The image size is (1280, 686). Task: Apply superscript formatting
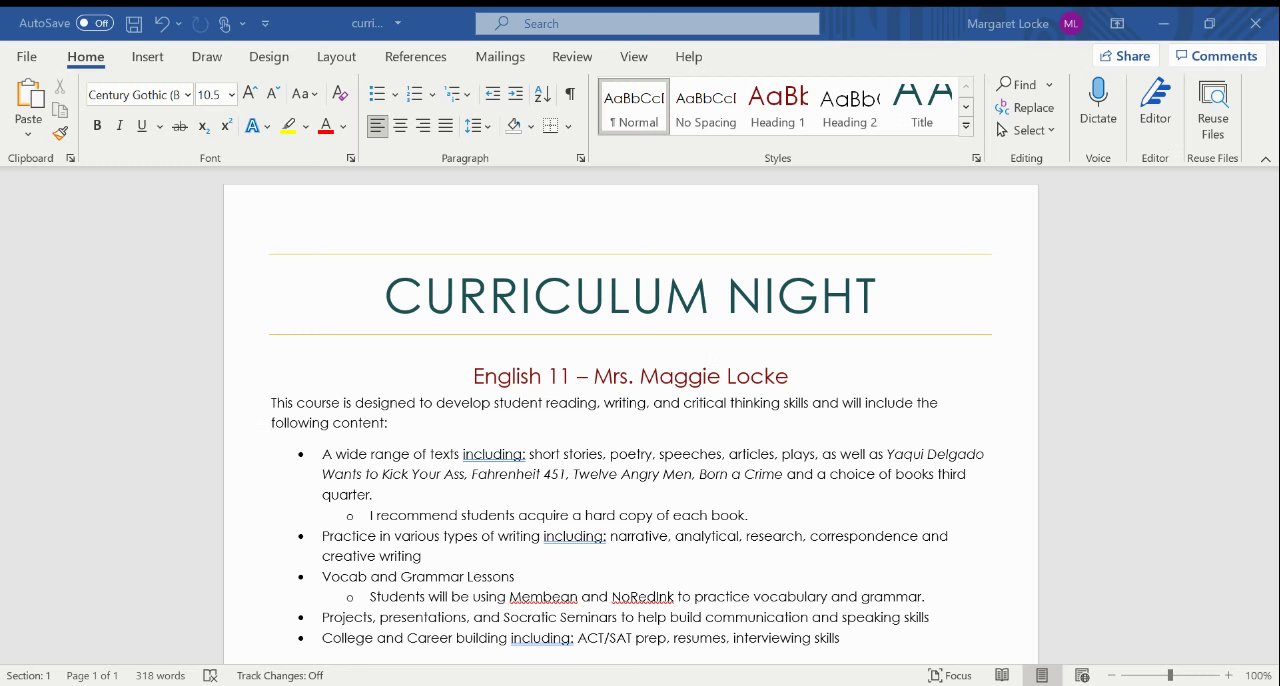227,126
